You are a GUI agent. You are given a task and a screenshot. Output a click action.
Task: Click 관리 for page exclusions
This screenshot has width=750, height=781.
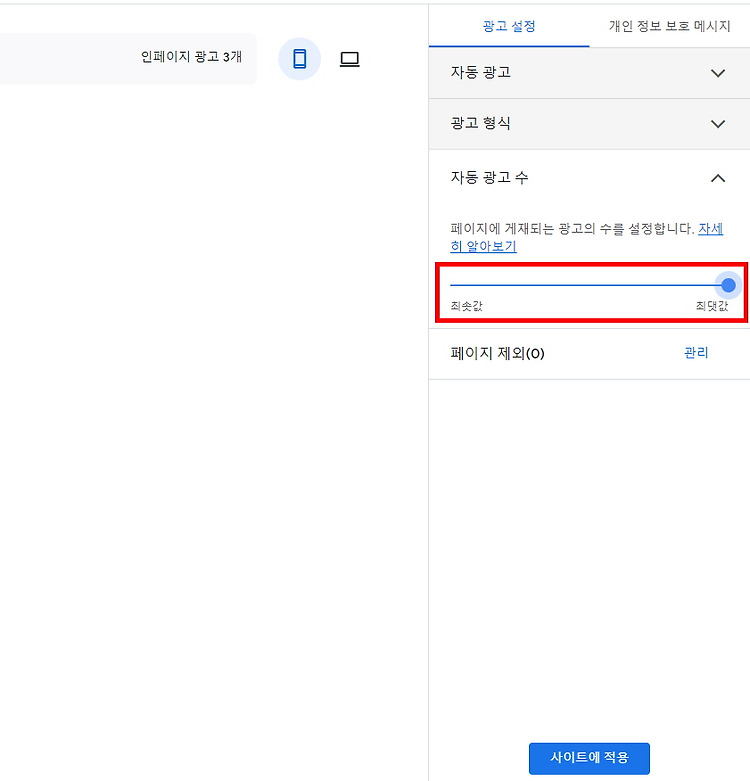tap(696, 353)
